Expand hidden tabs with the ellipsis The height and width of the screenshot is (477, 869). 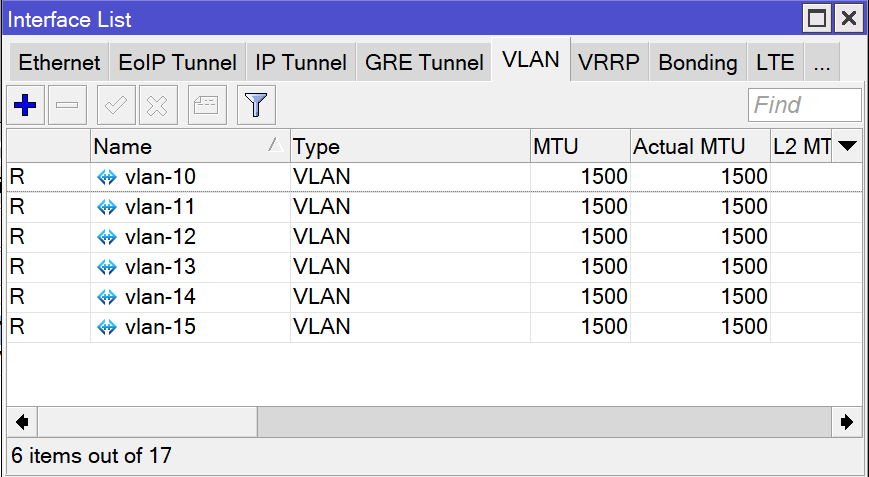click(x=822, y=63)
